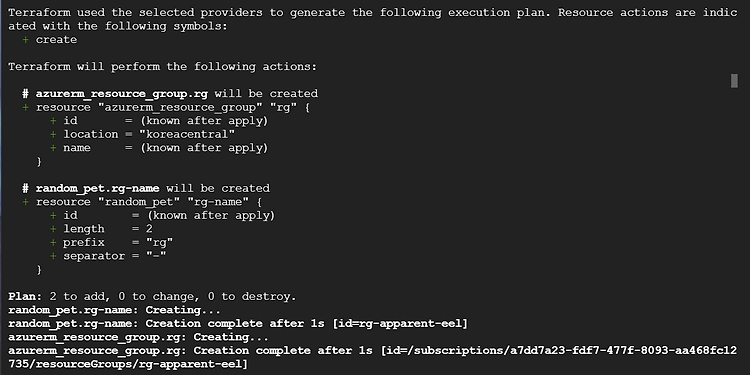Click the green plus beside prefix attribute
Image resolution: width=750 pixels, height=375 pixels.
[x=53, y=243]
